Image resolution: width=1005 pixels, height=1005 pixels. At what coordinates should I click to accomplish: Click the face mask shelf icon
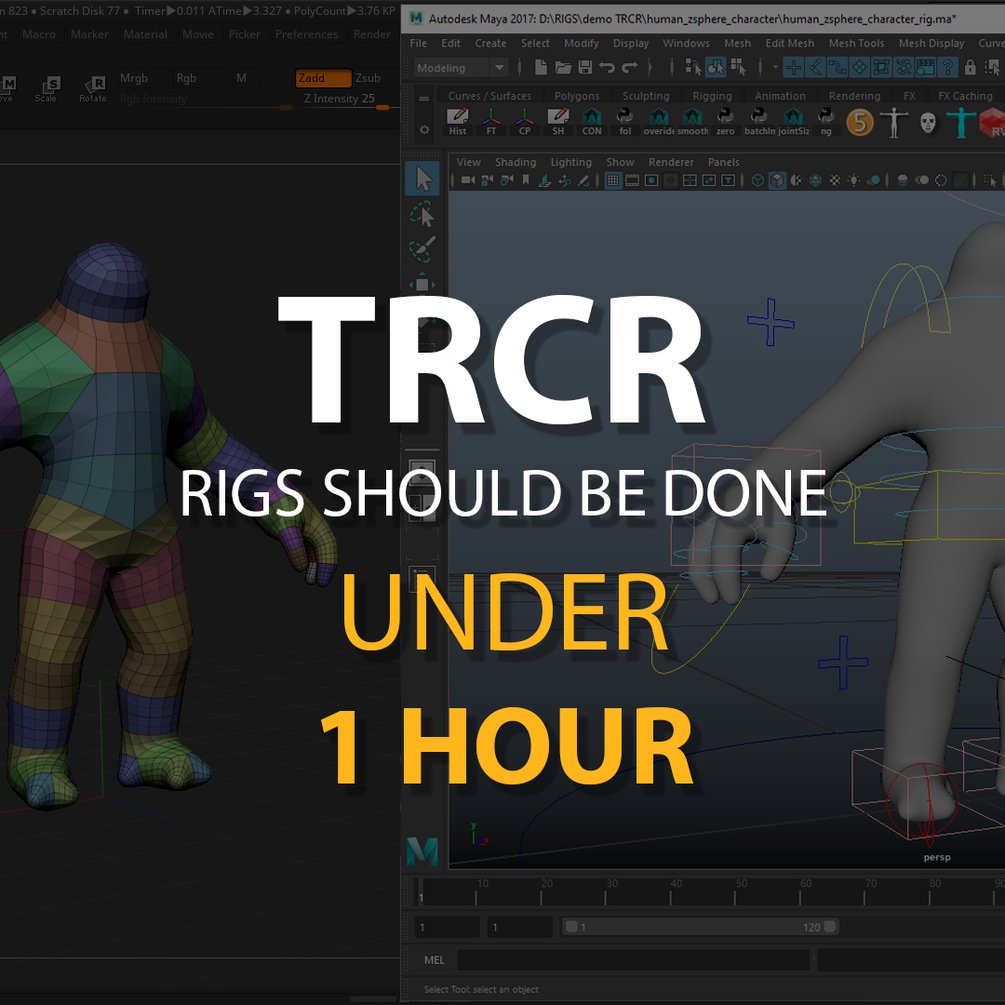927,122
